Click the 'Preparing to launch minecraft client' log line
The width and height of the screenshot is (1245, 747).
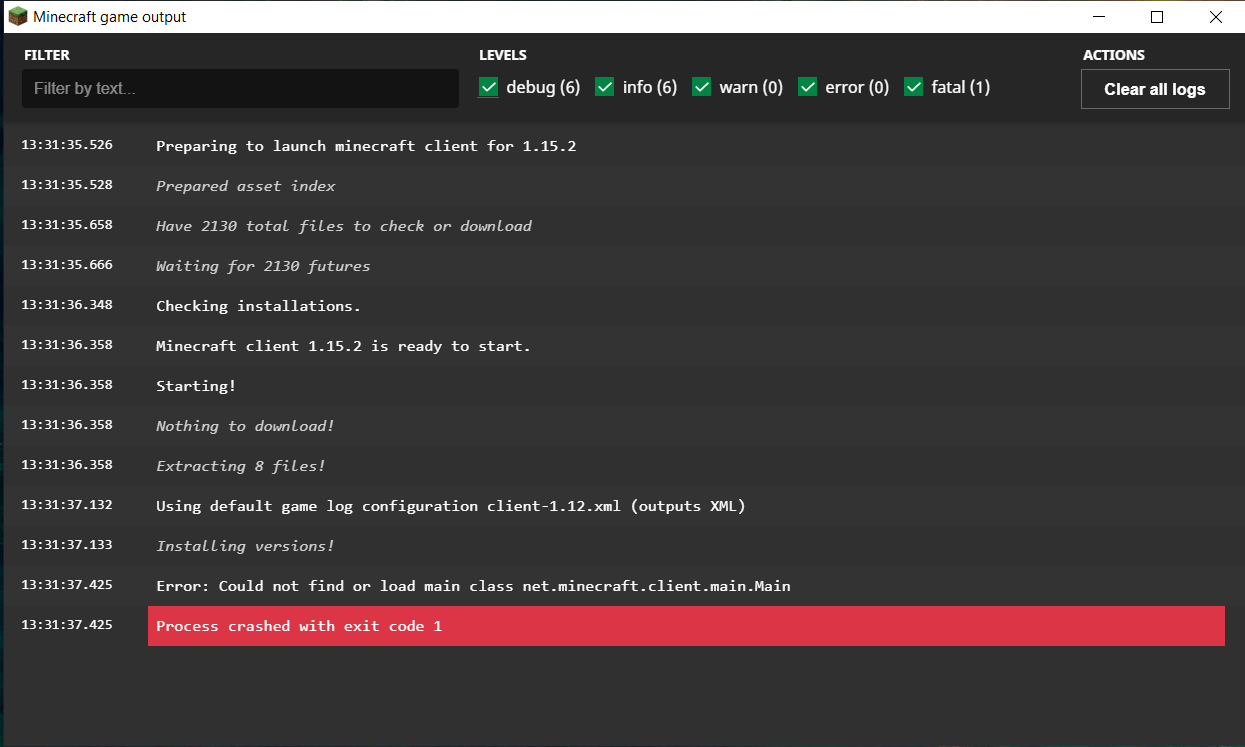pos(366,146)
